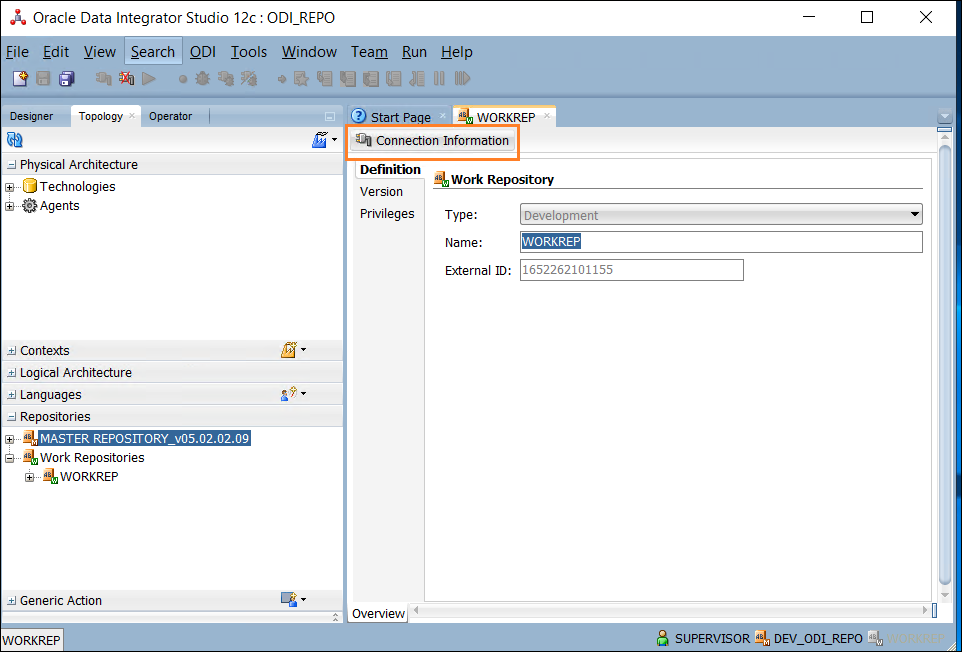Click the Save All floppy icon
The image size is (962, 652).
(x=66, y=79)
